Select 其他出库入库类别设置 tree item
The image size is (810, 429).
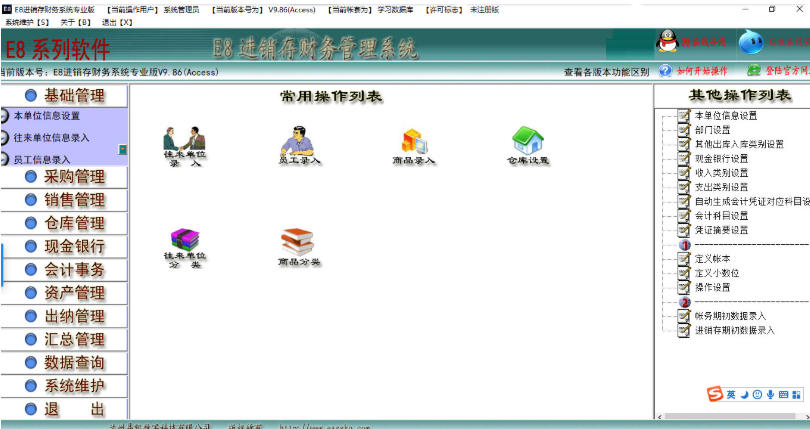coord(739,144)
